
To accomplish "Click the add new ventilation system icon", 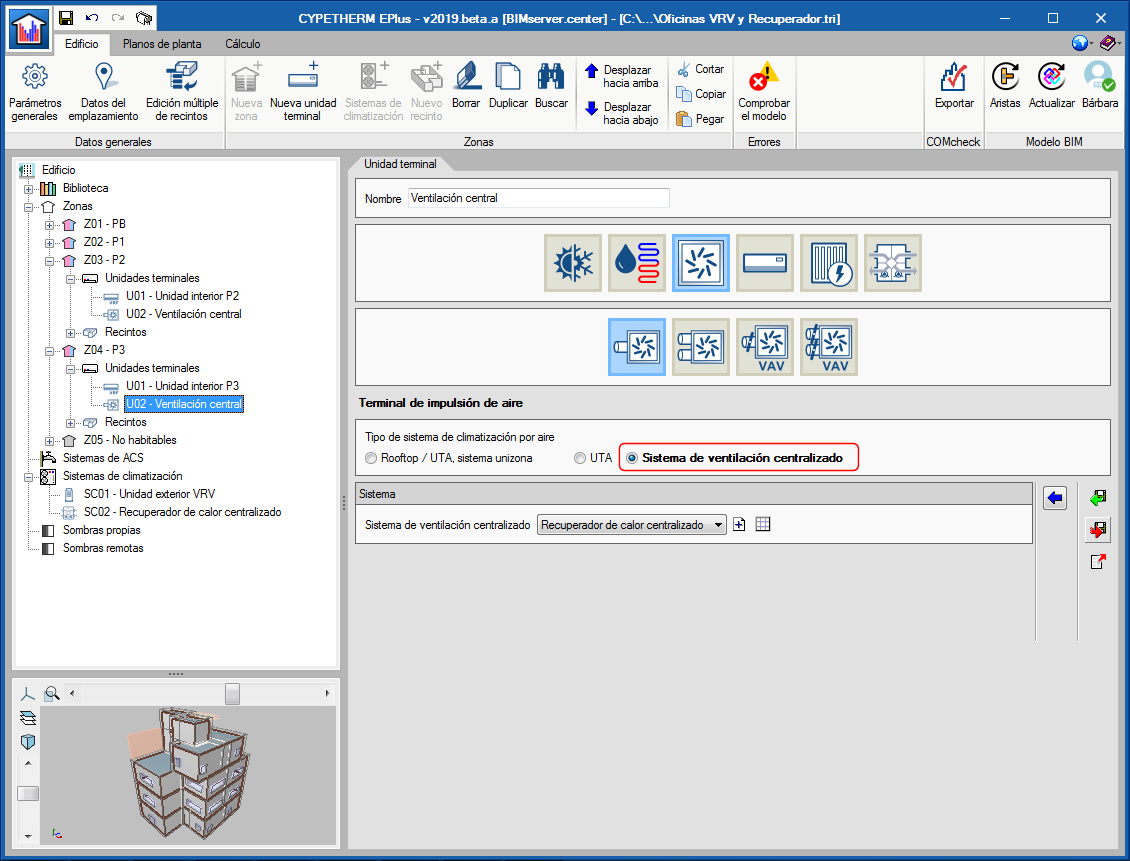I will [x=739, y=525].
